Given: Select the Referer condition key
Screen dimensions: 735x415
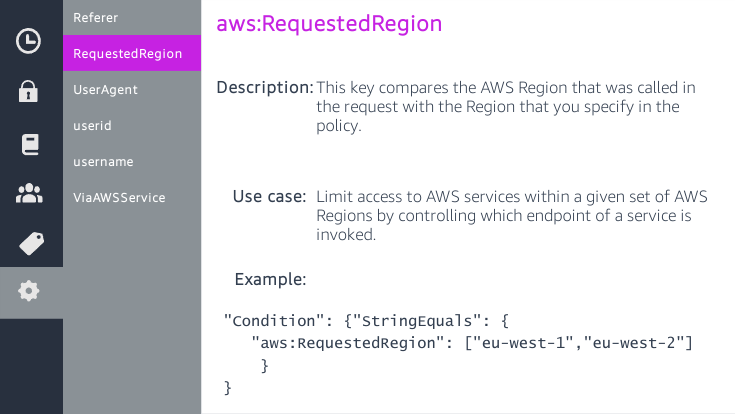Looking at the screenshot, I should (x=96, y=17).
